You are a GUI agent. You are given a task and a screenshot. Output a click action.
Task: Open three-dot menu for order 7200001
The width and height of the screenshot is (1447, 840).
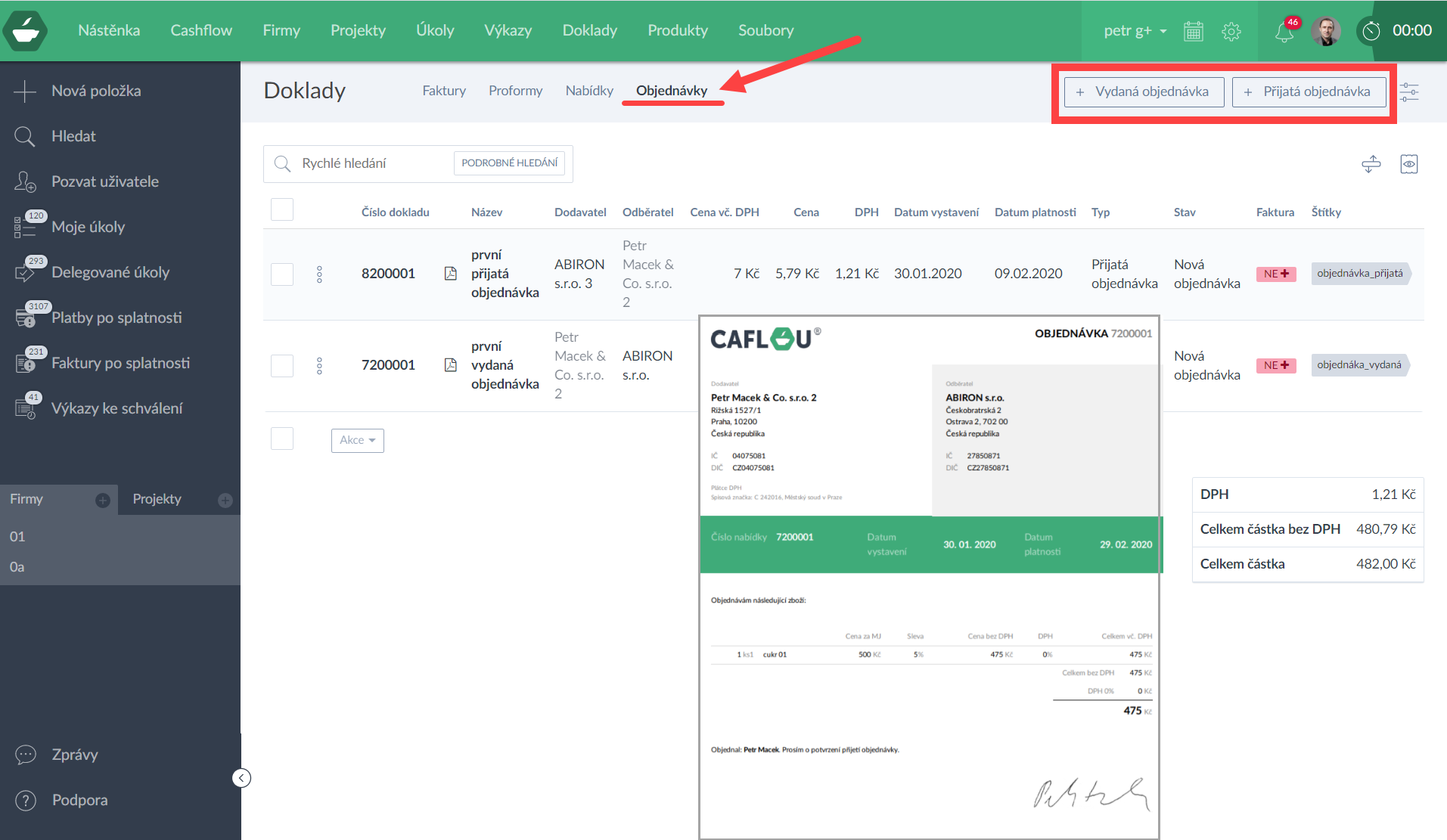pos(319,366)
